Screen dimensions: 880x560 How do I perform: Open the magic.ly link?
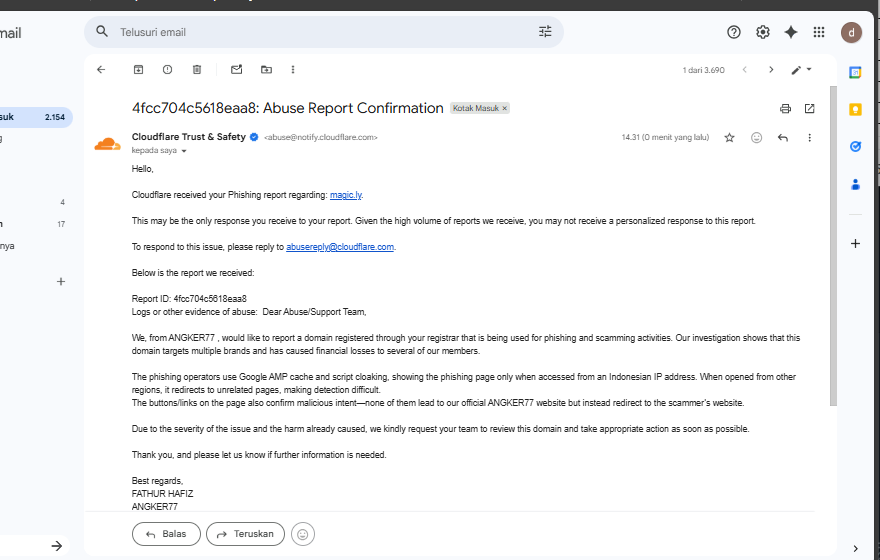[346, 195]
